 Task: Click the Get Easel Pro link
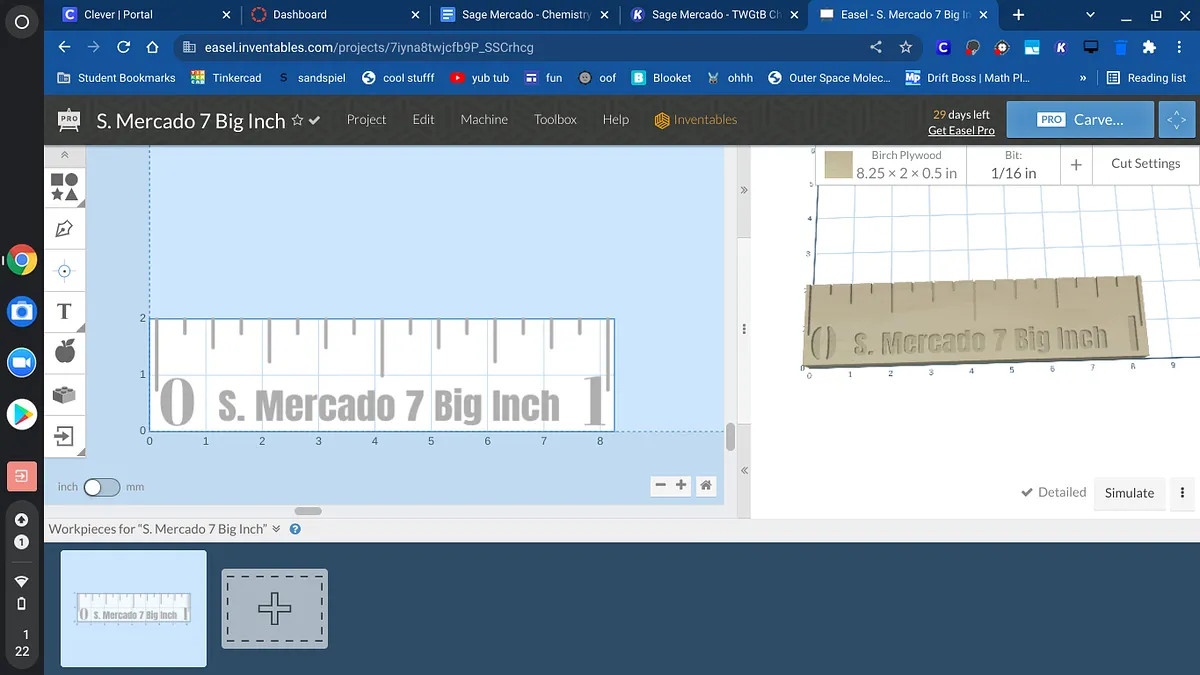tap(961, 130)
